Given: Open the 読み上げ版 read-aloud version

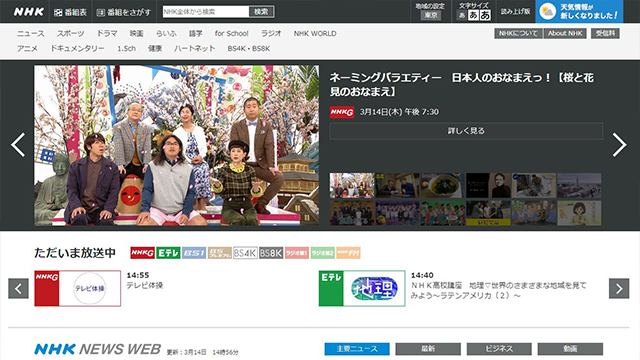Looking at the screenshot, I should (x=516, y=12).
